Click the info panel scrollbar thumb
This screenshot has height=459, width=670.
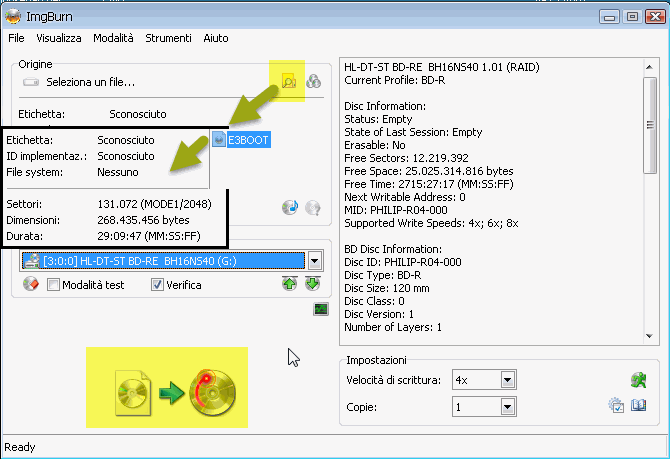(650, 125)
